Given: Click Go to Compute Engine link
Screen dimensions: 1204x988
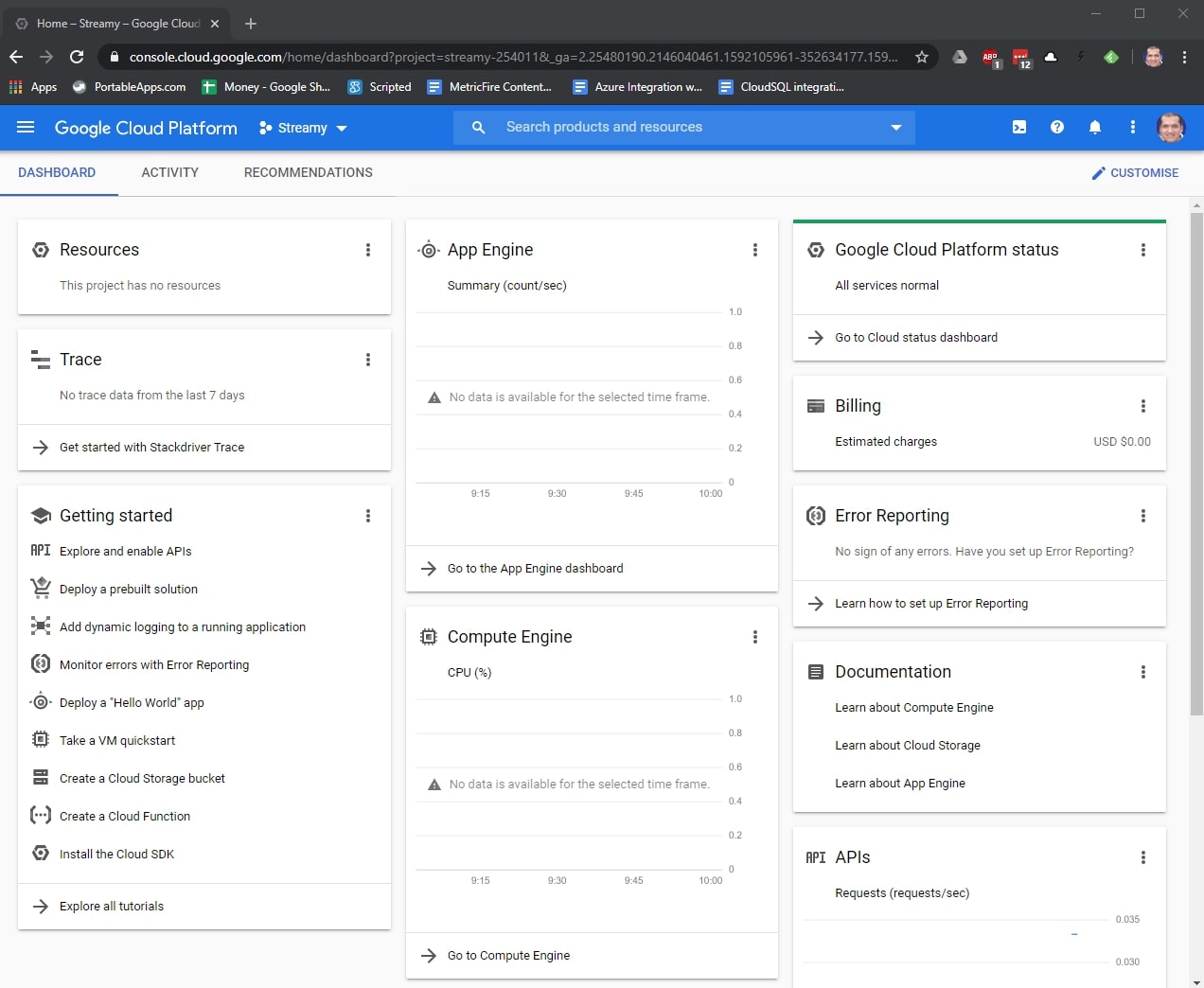Looking at the screenshot, I should click(x=509, y=956).
